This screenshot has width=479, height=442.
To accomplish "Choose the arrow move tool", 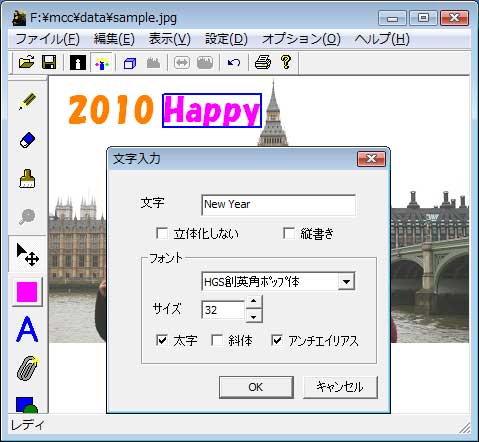I will click(28, 254).
